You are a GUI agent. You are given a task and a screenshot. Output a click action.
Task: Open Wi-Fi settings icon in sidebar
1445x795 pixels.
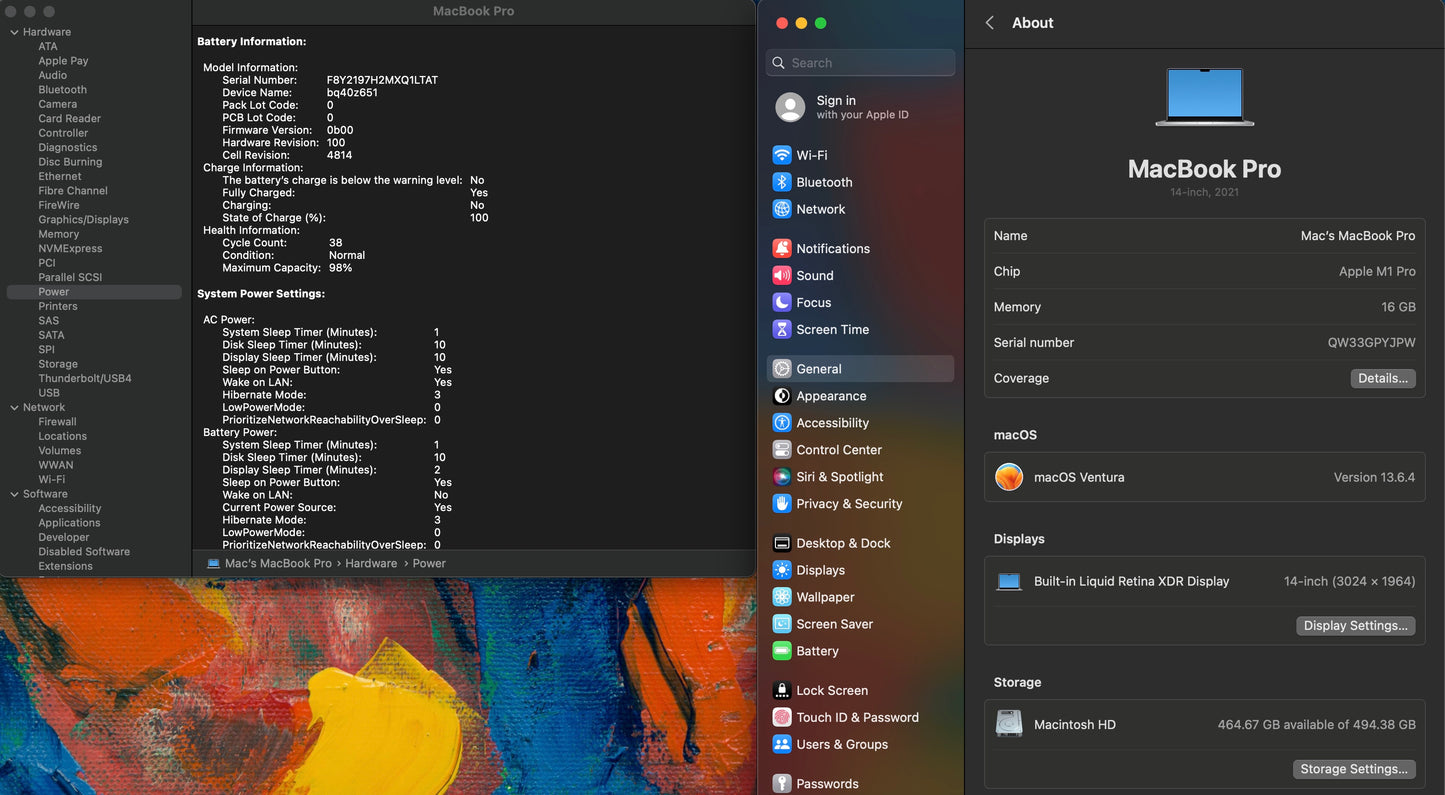782,155
